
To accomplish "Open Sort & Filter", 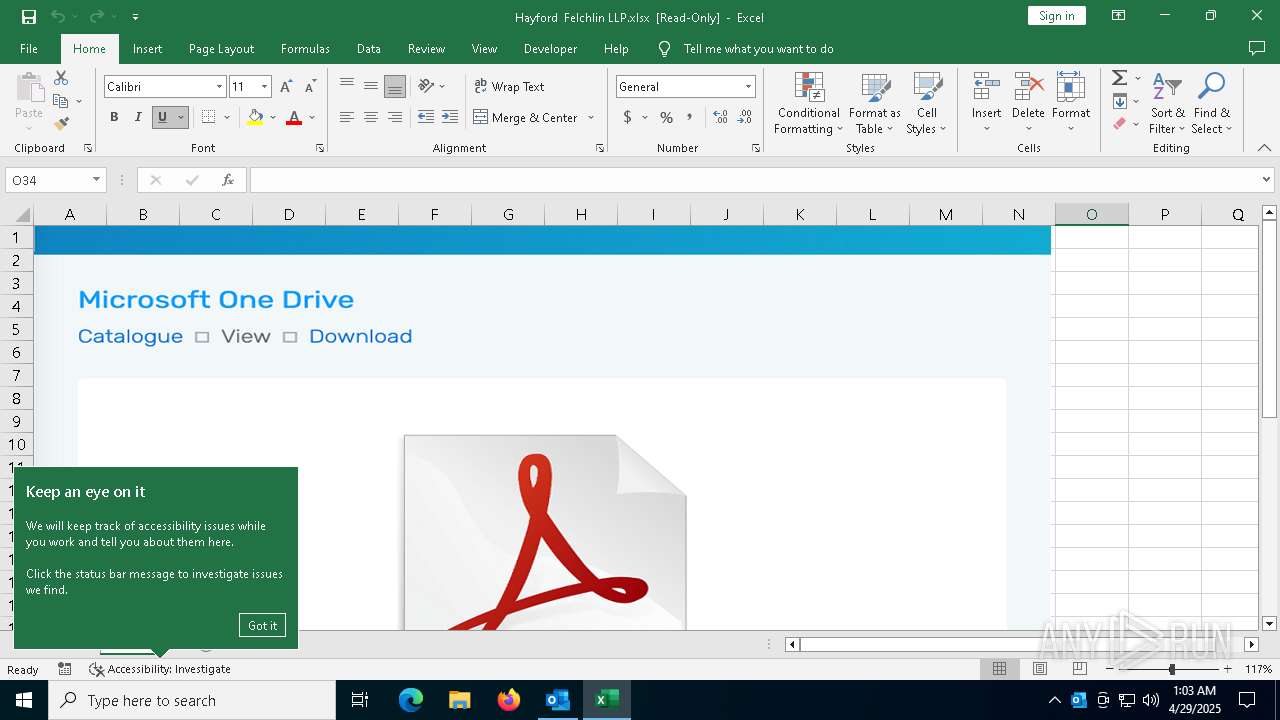I will click(x=1167, y=104).
